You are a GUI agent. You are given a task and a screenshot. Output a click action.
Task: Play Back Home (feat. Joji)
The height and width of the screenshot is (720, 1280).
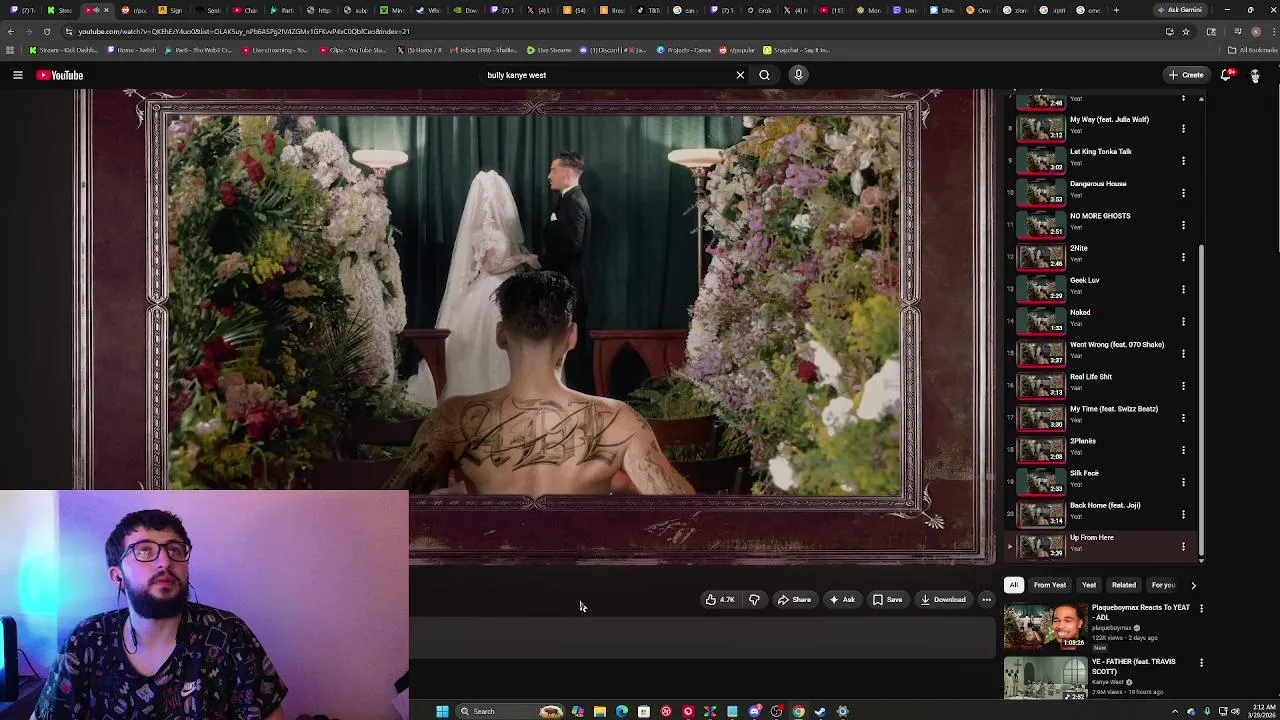pyautogui.click(x=1100, y=514)
